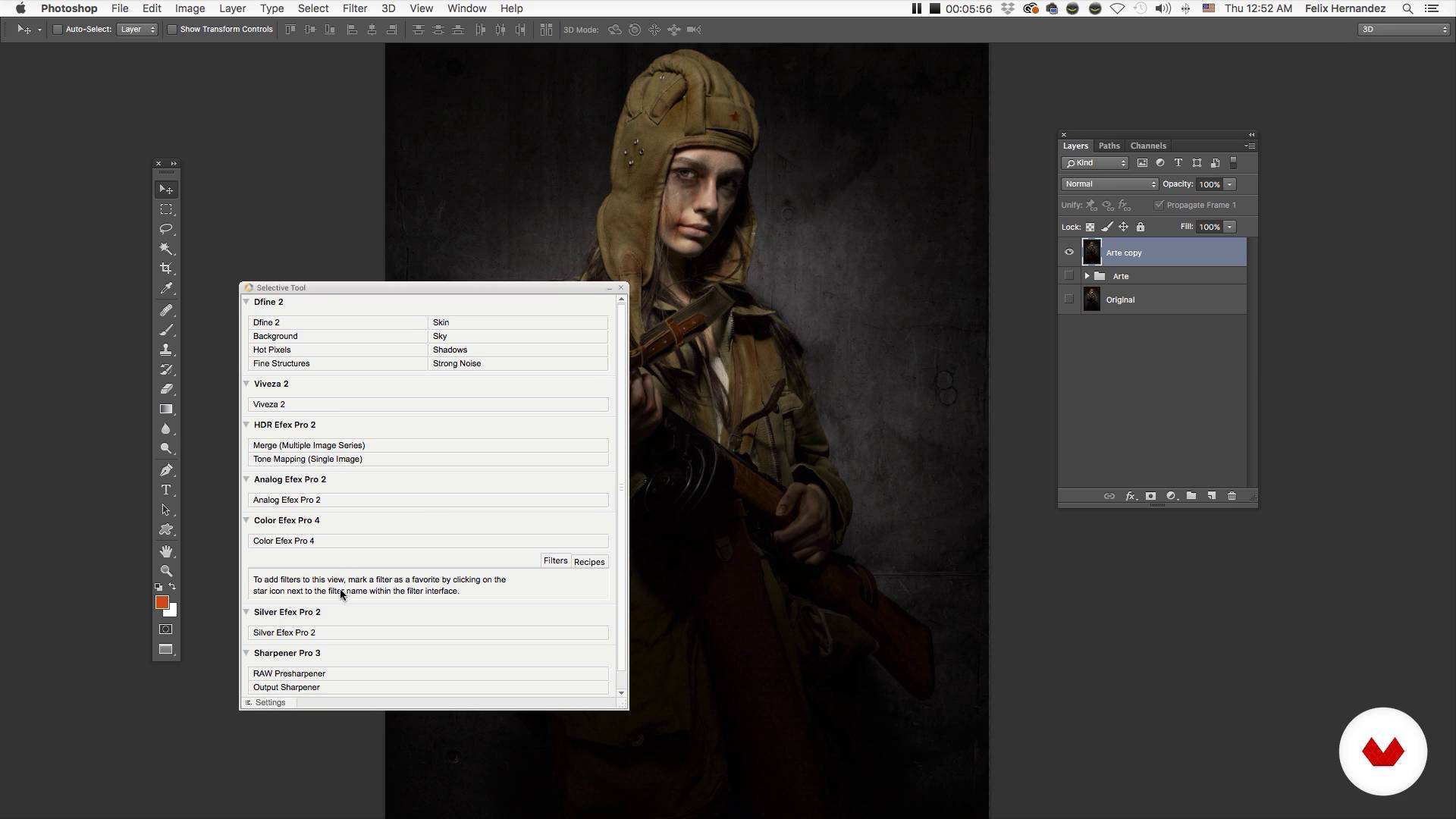Show the Arte group layer
This screenshot has height=819, width=1456.
tap(1069, 276)
